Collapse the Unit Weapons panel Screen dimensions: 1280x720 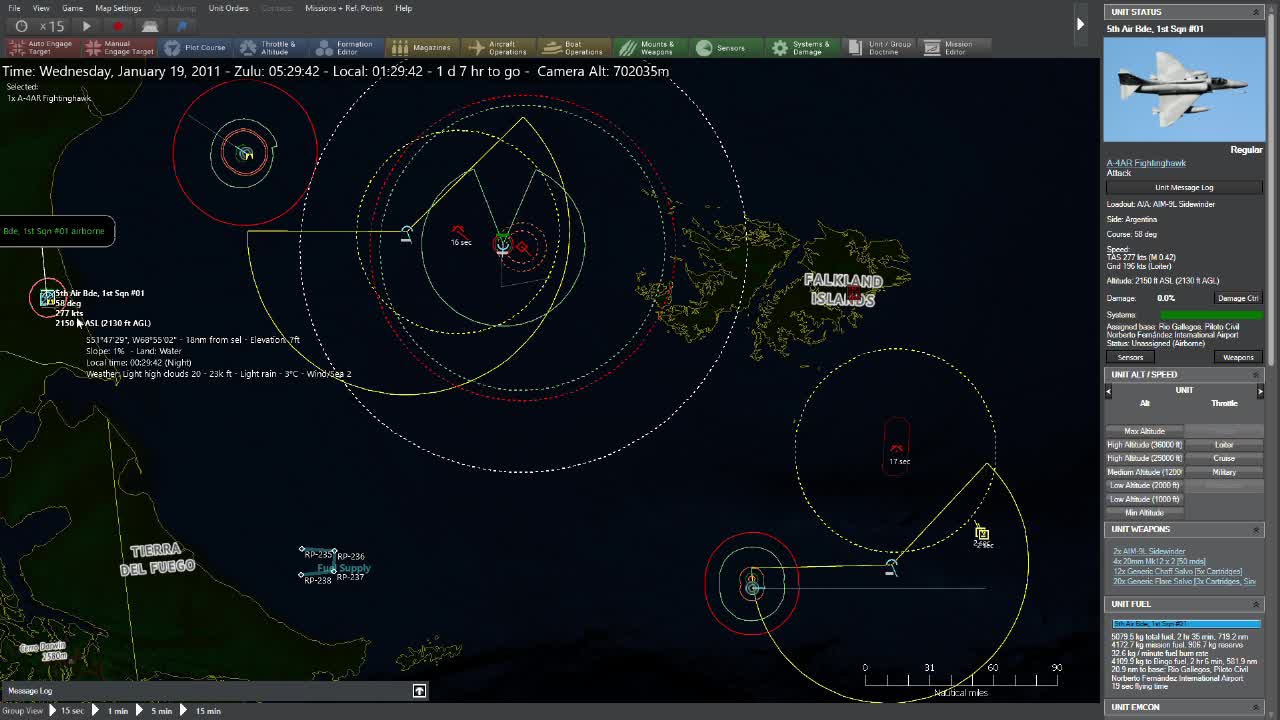[1256, 529]
